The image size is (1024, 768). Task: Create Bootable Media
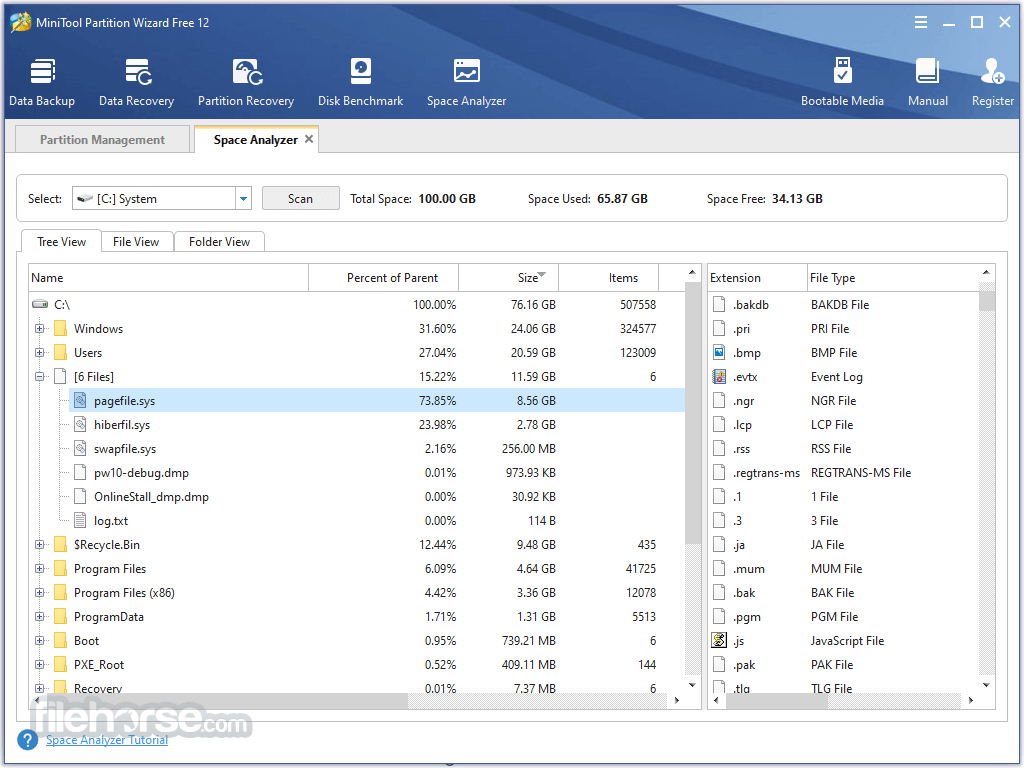842,83
